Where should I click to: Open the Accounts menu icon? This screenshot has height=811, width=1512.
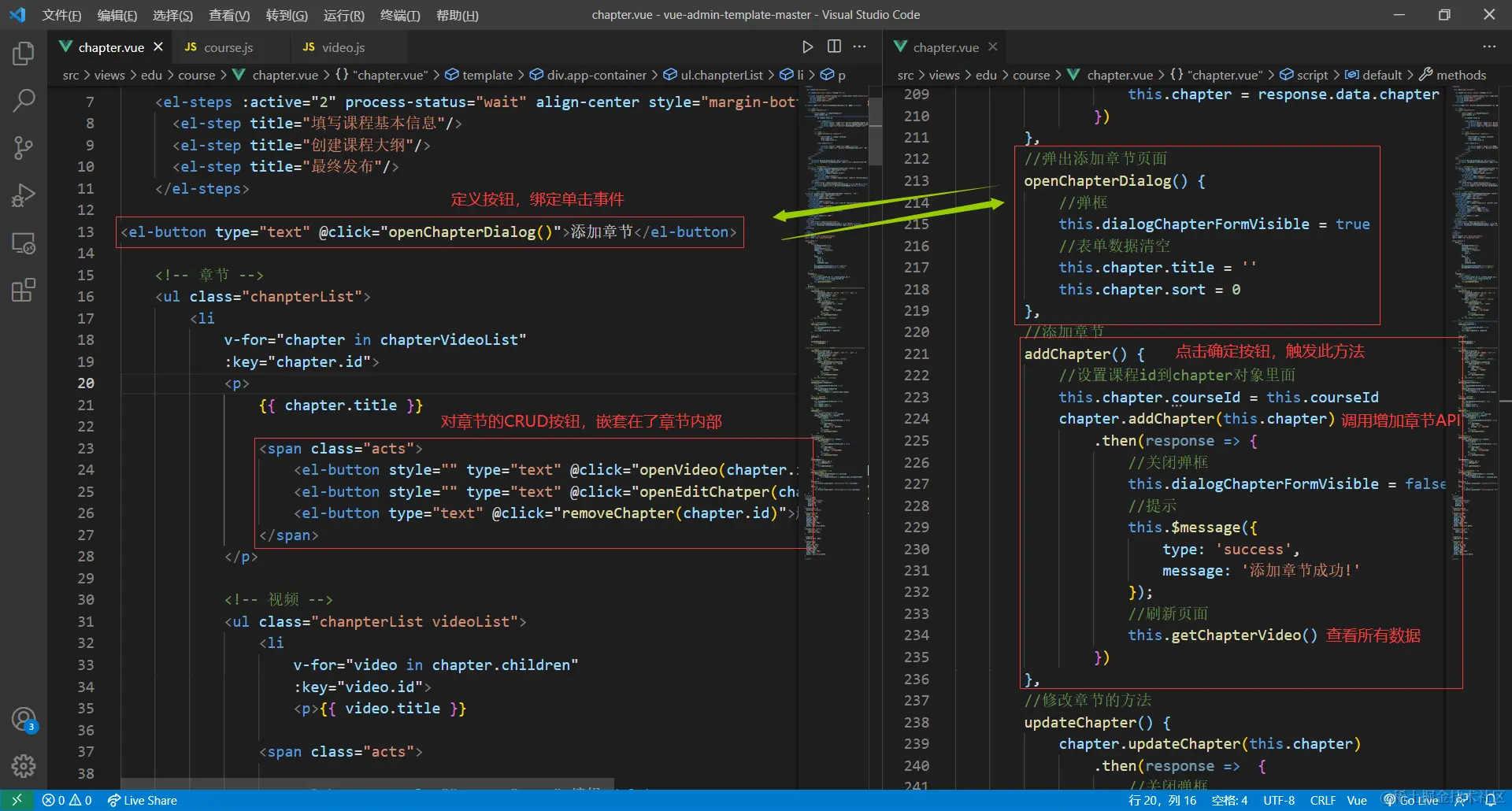24,719
